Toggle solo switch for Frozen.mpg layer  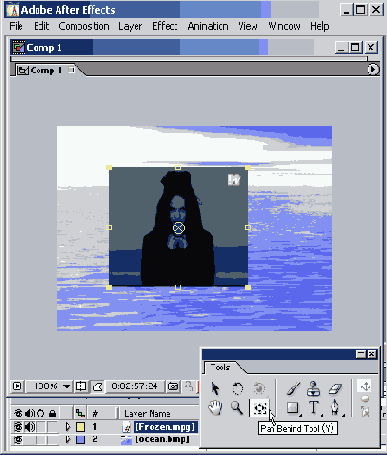pos(41,427)
